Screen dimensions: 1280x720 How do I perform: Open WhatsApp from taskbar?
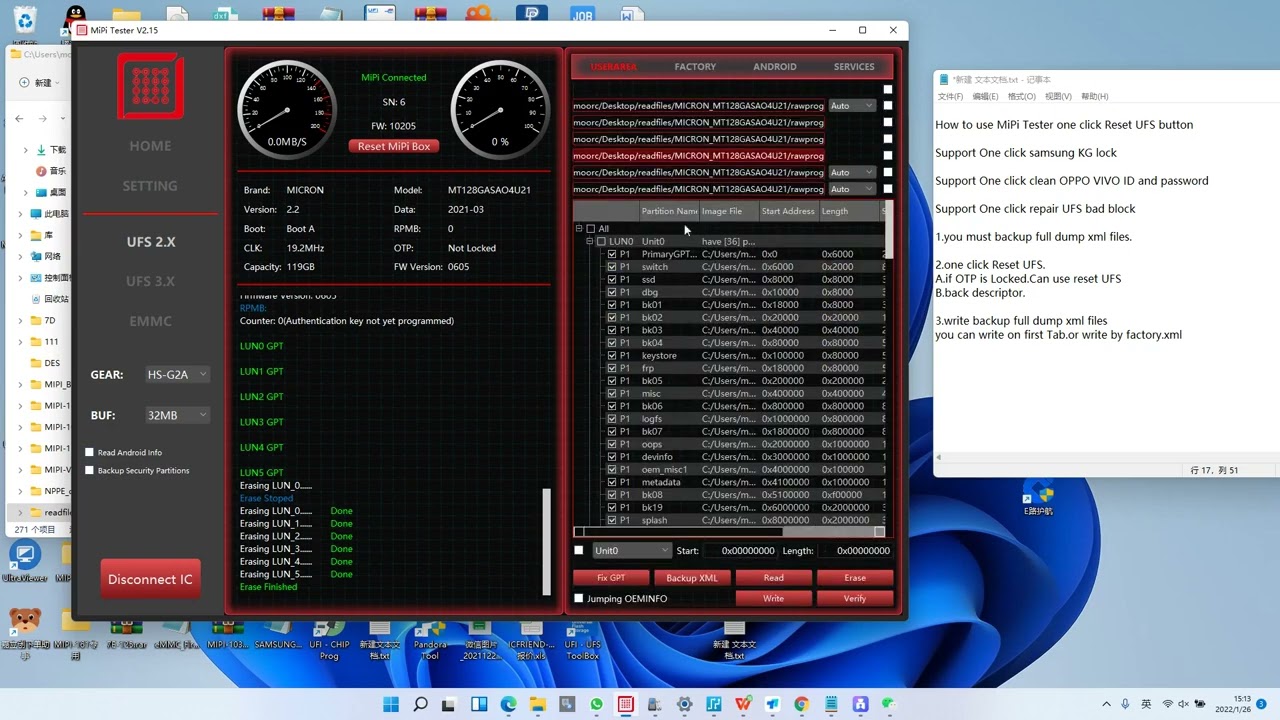click(597, 704)
